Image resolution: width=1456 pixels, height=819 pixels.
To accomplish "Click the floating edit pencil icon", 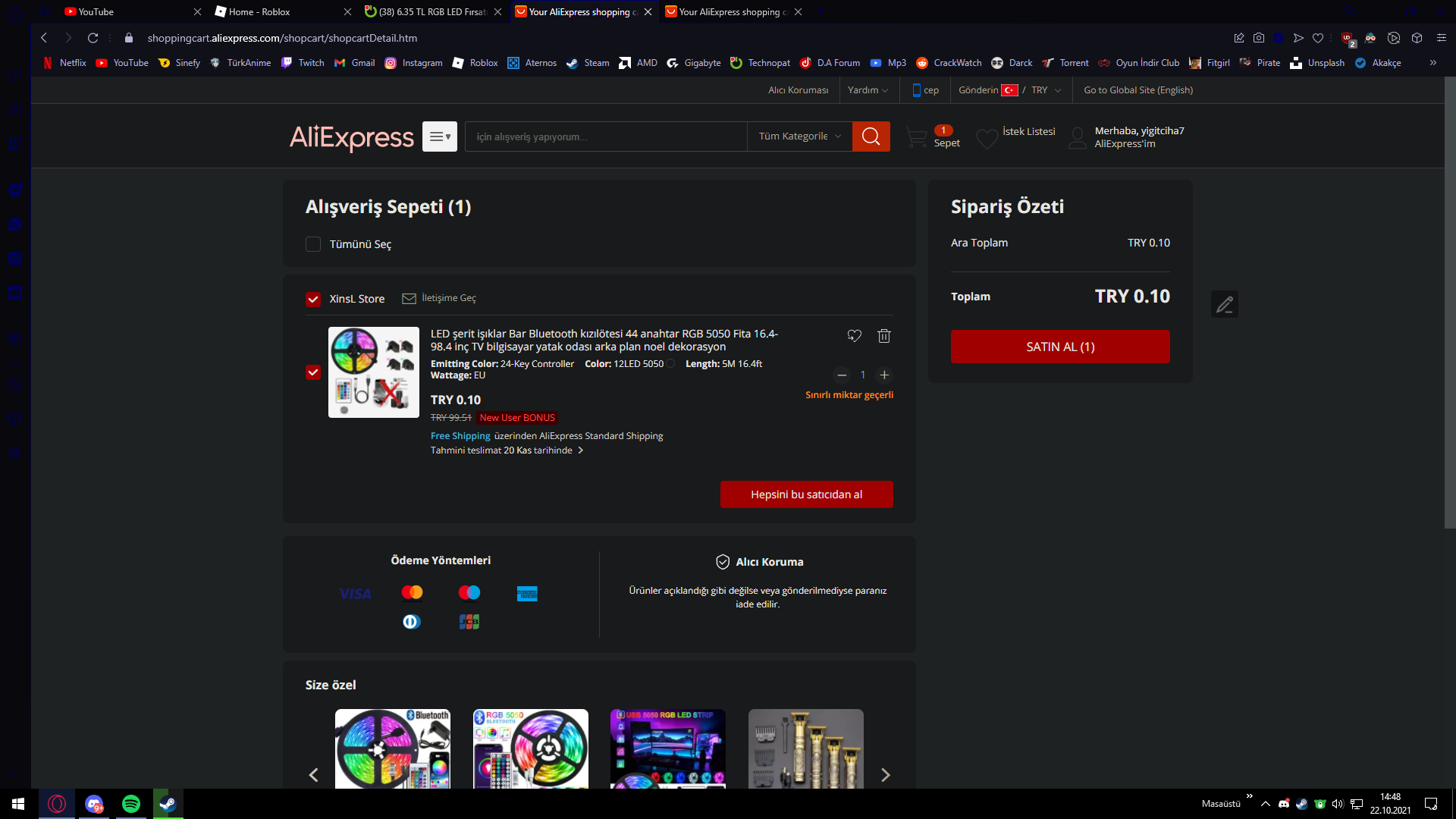I will 1224,304.
